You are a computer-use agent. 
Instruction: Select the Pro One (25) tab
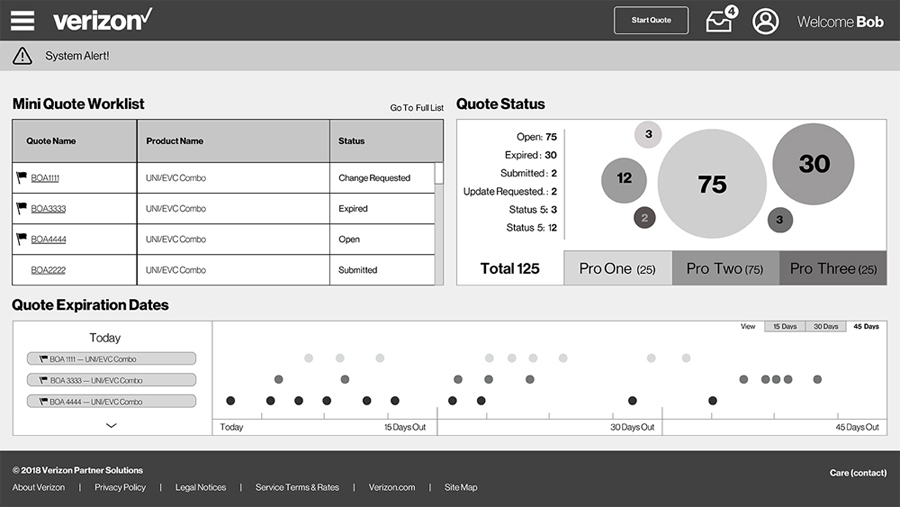coord(618,268)
